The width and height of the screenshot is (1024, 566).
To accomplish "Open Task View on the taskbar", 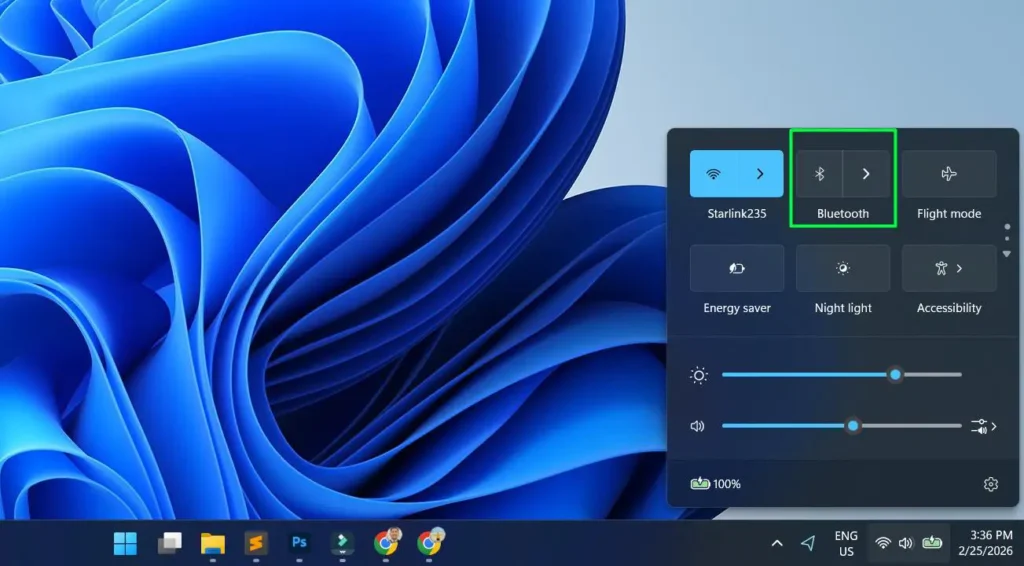I will pyautogui.click(x=169, y=543).
